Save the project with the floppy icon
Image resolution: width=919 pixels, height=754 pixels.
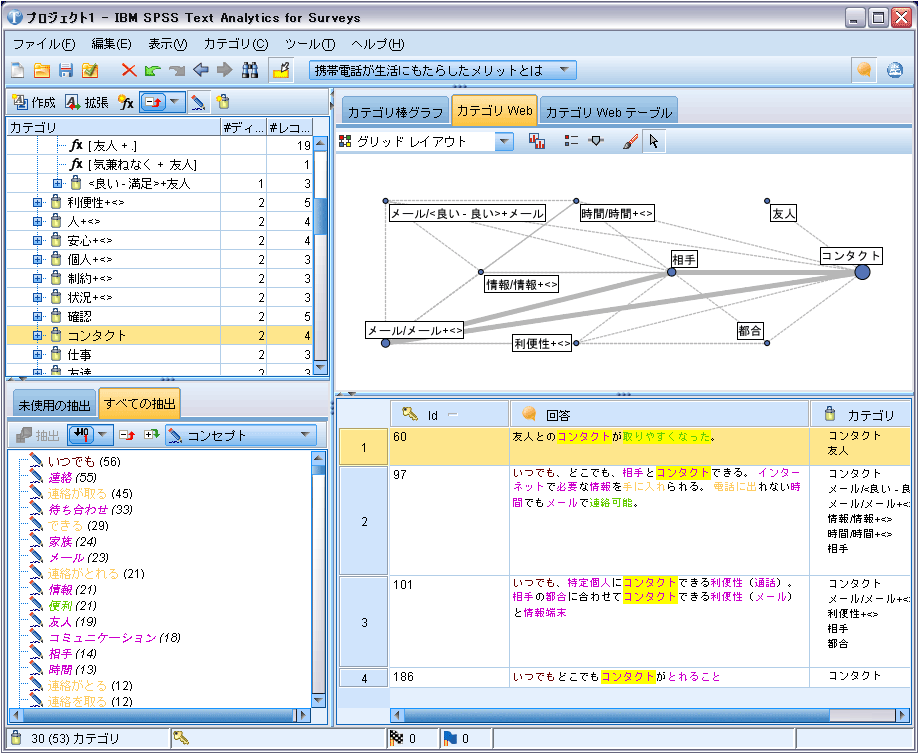(66, 70)
